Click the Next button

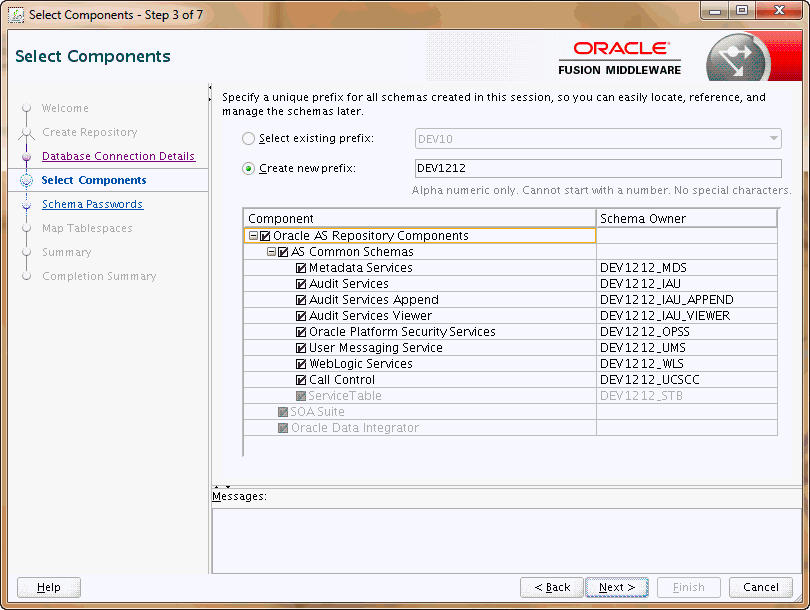tap(617, 587)
